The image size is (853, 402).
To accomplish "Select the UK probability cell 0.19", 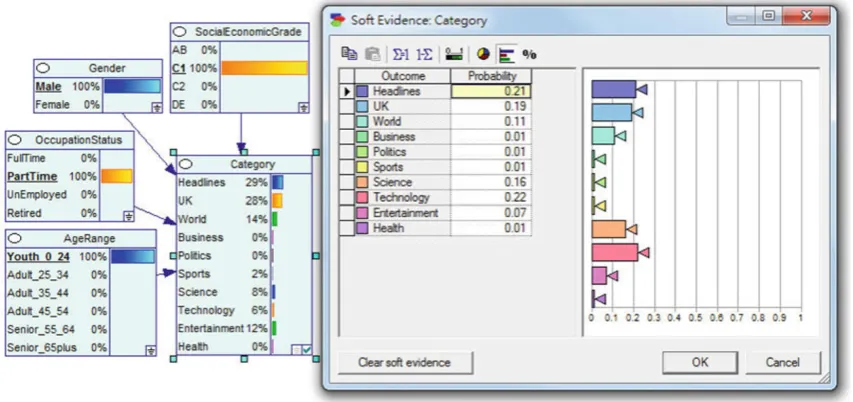I will [491, 106].
